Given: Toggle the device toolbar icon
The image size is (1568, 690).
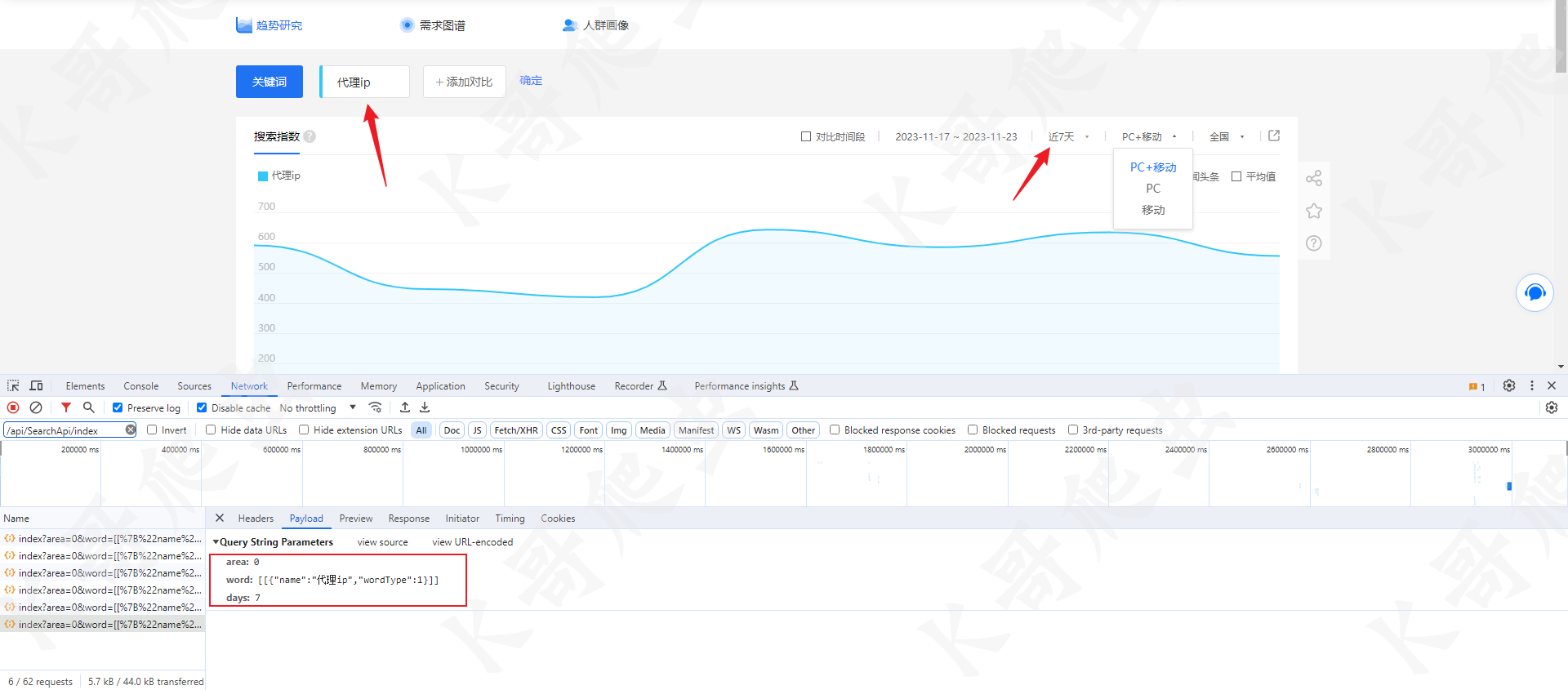Looking at the screenshot, I should 36,386.
